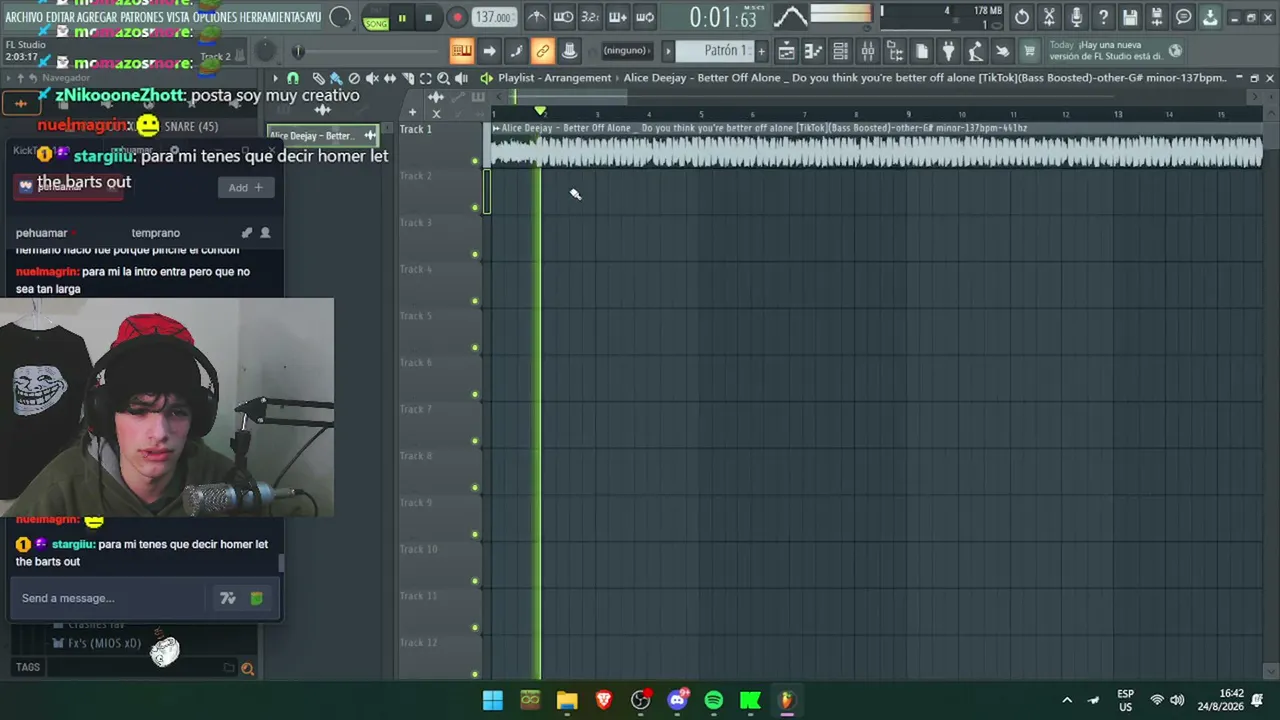Select the Zoom tool in the playlist toolbar

pyautogui.click(x=444, y=78)
